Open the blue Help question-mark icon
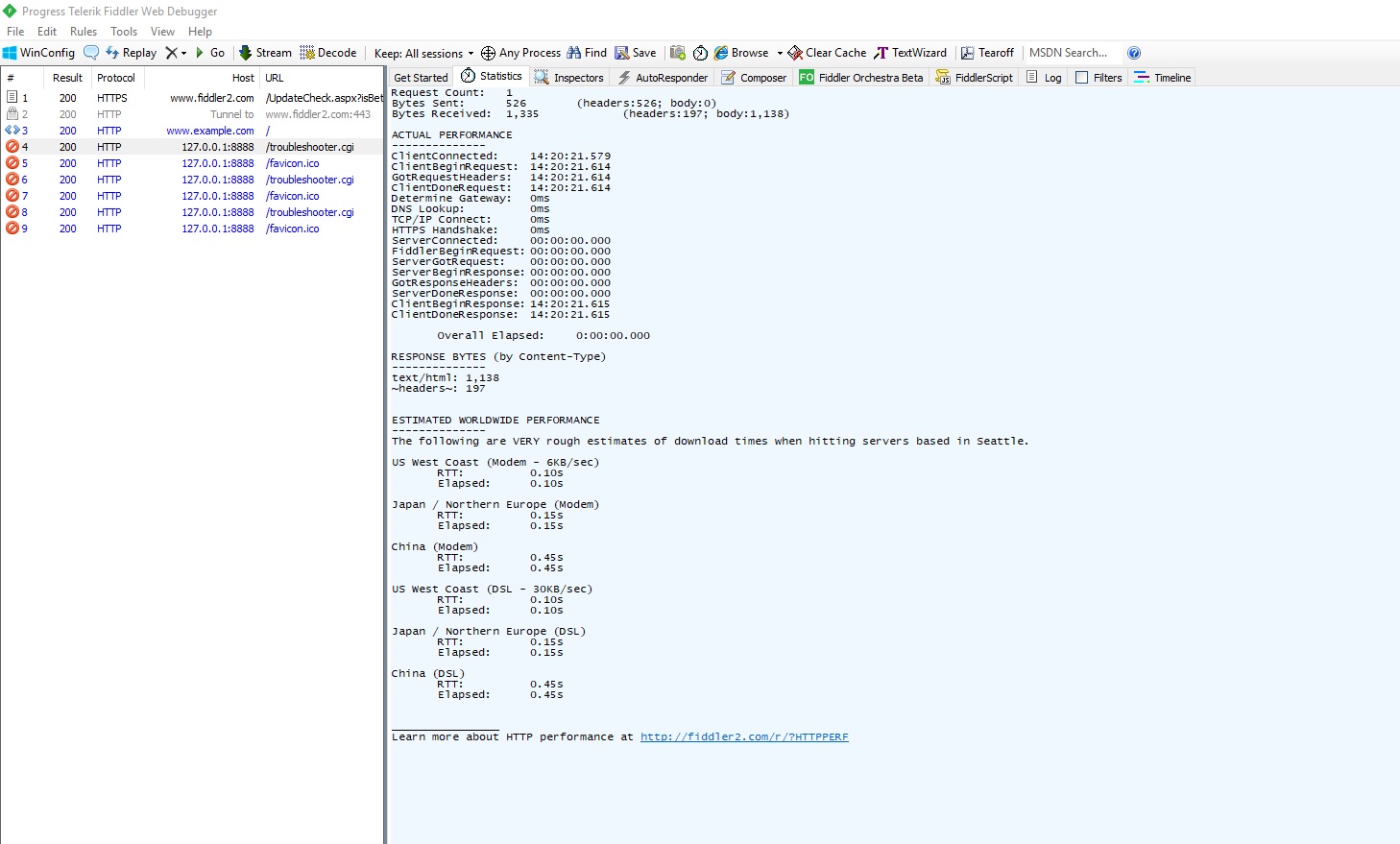Screen dimensions: 1400x844 pos(1134,53)
